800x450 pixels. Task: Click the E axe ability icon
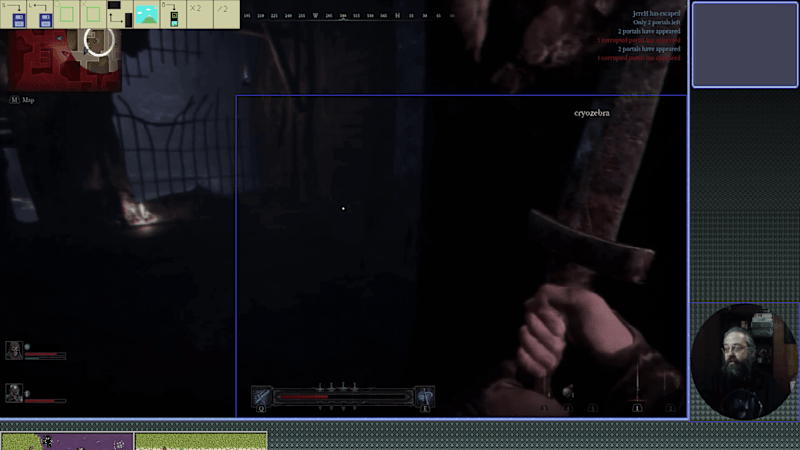(424, 396)
